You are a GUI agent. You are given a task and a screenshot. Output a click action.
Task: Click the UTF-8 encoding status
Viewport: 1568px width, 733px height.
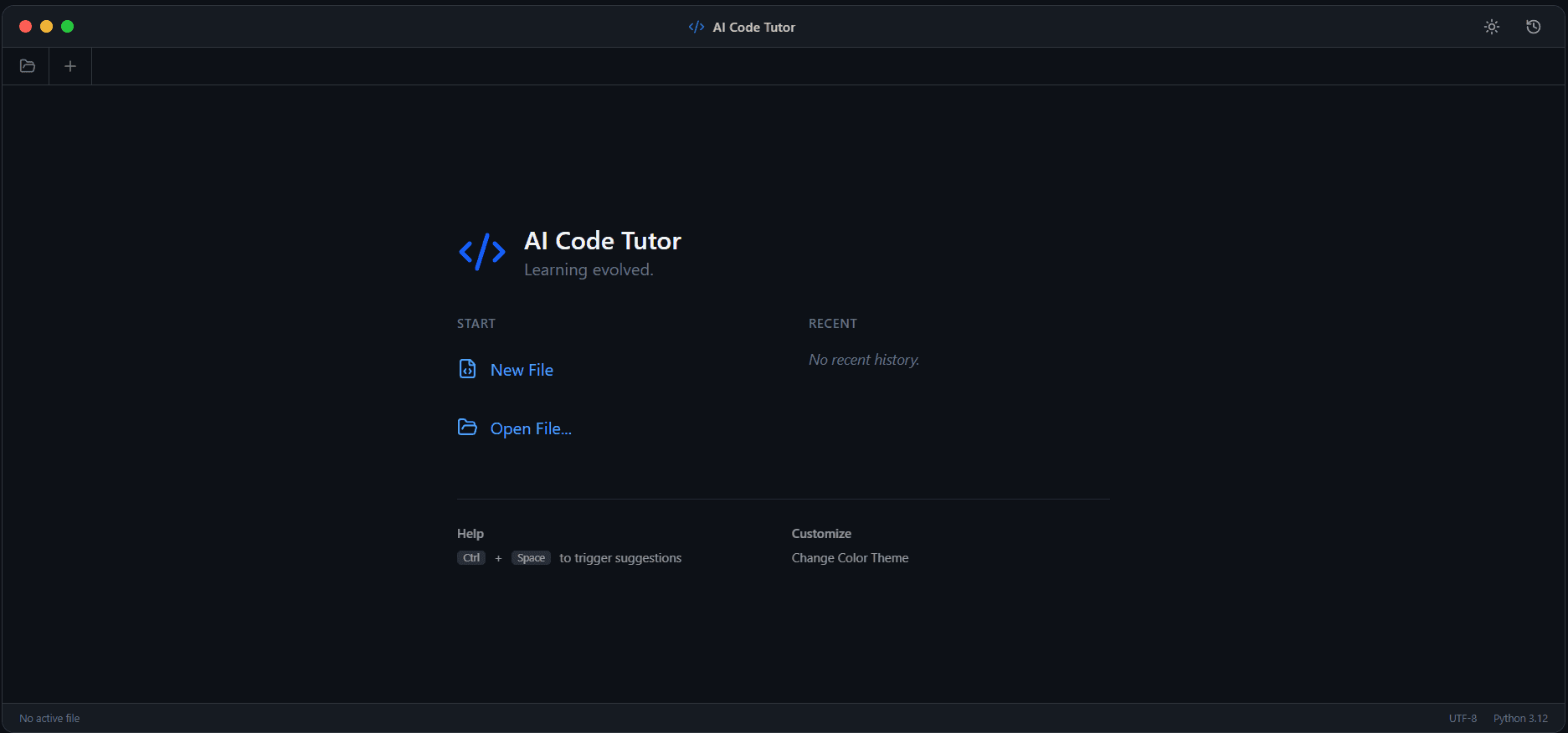[x=1463, y=719]
